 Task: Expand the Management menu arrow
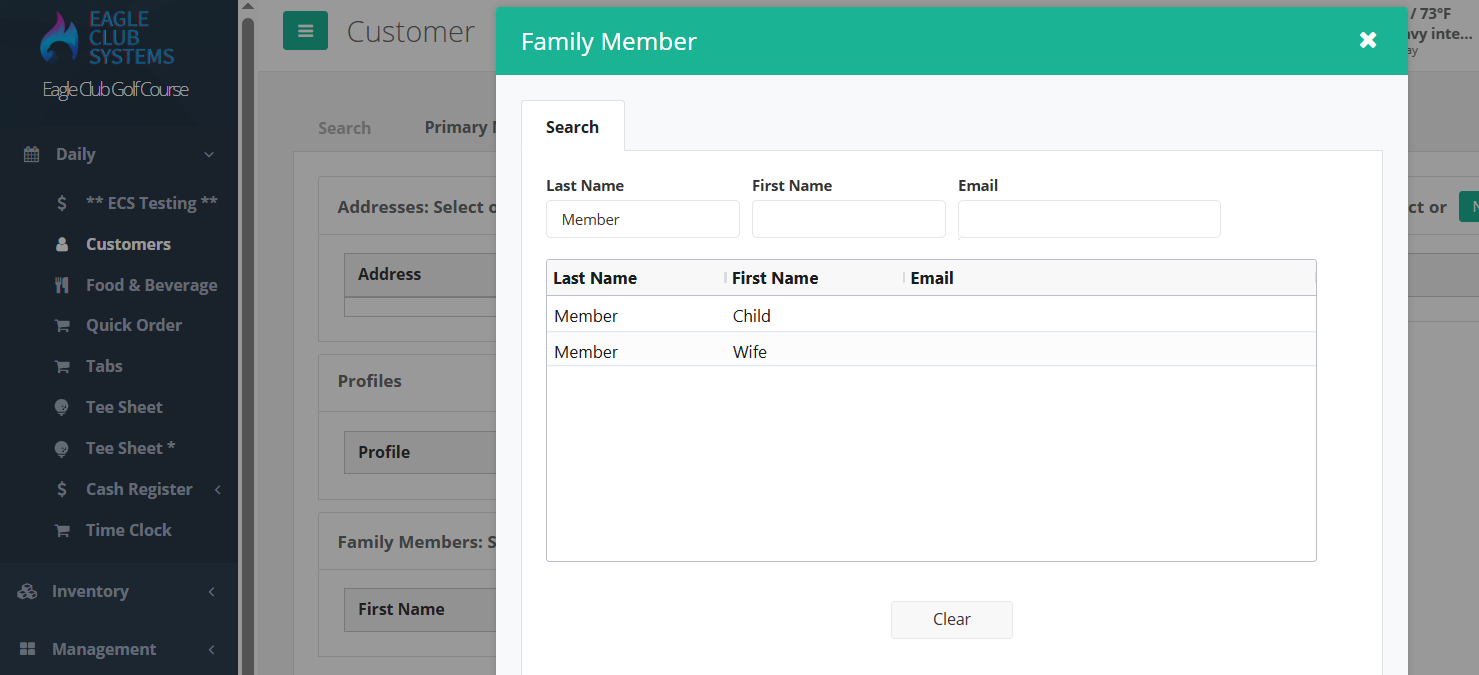point(211,649)
